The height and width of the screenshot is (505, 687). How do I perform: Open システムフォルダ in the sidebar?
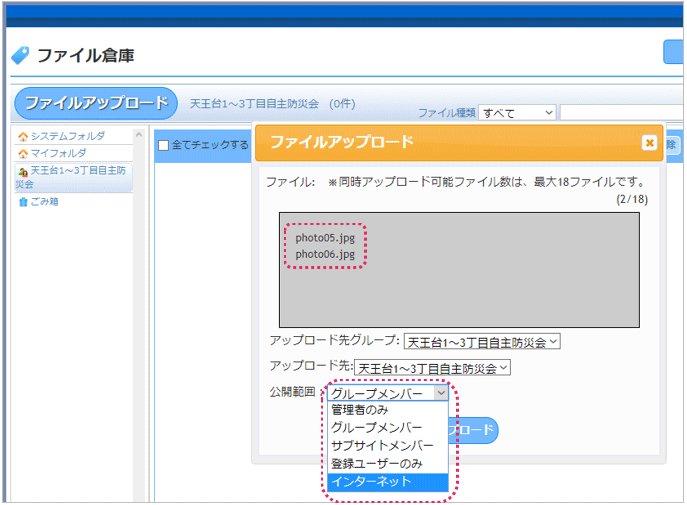[67, 136]
